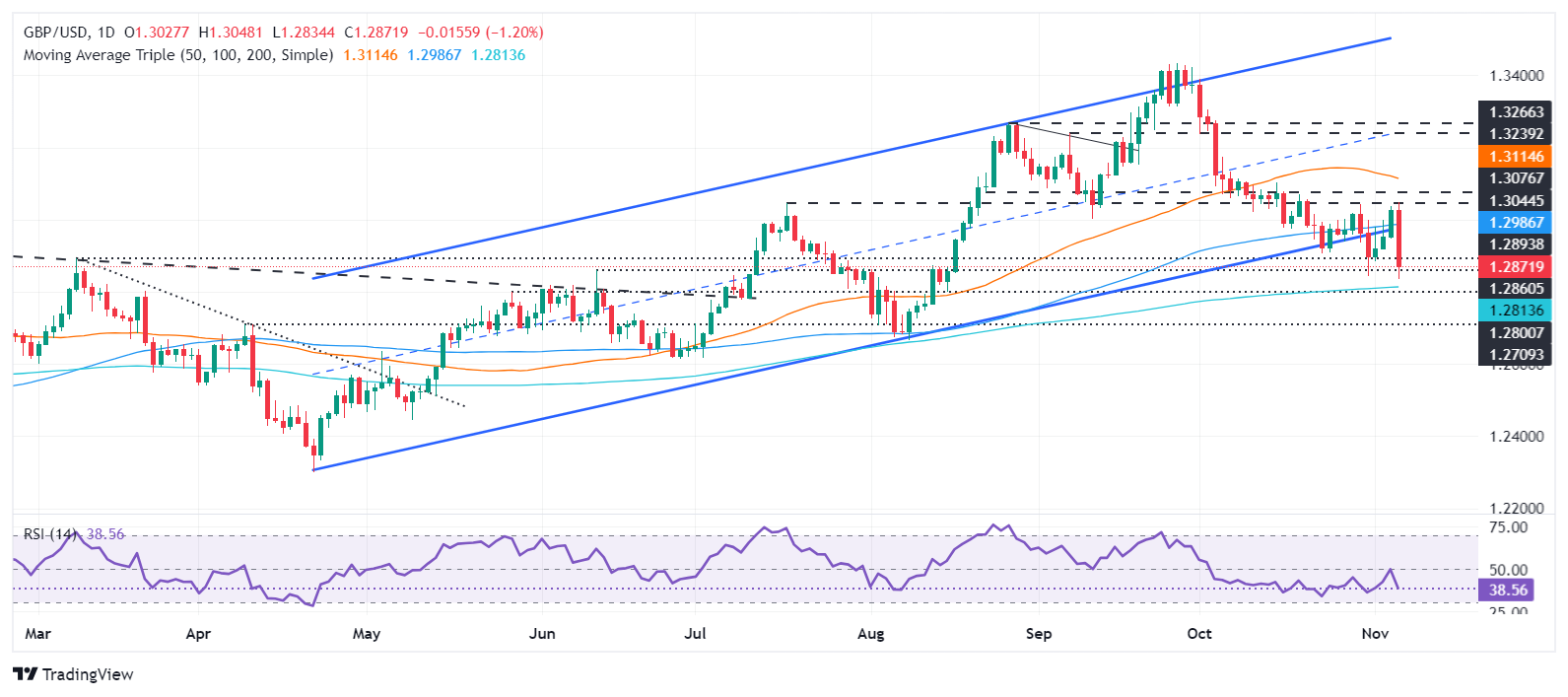
Task: Select the Aug label on time axis
Action: [870, 633]
